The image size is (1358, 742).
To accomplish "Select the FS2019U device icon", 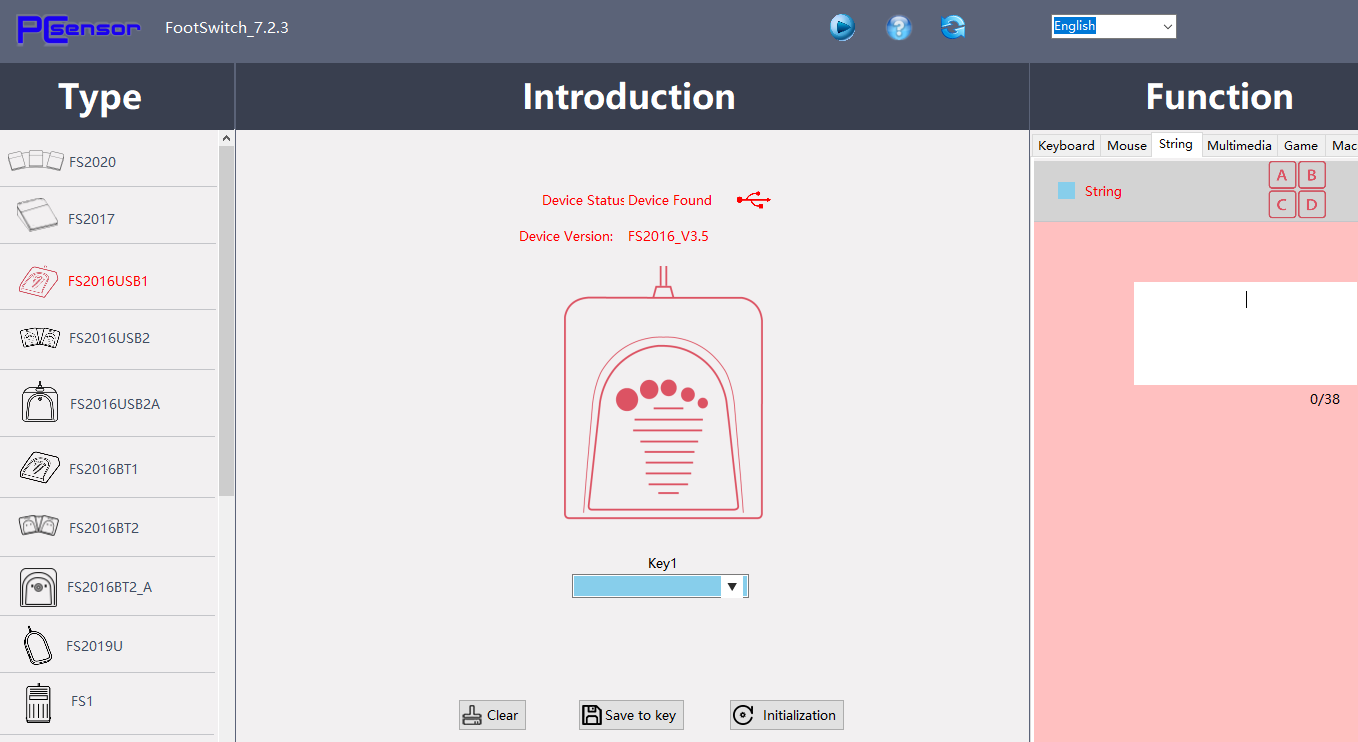I will click(x=38, y=645).
